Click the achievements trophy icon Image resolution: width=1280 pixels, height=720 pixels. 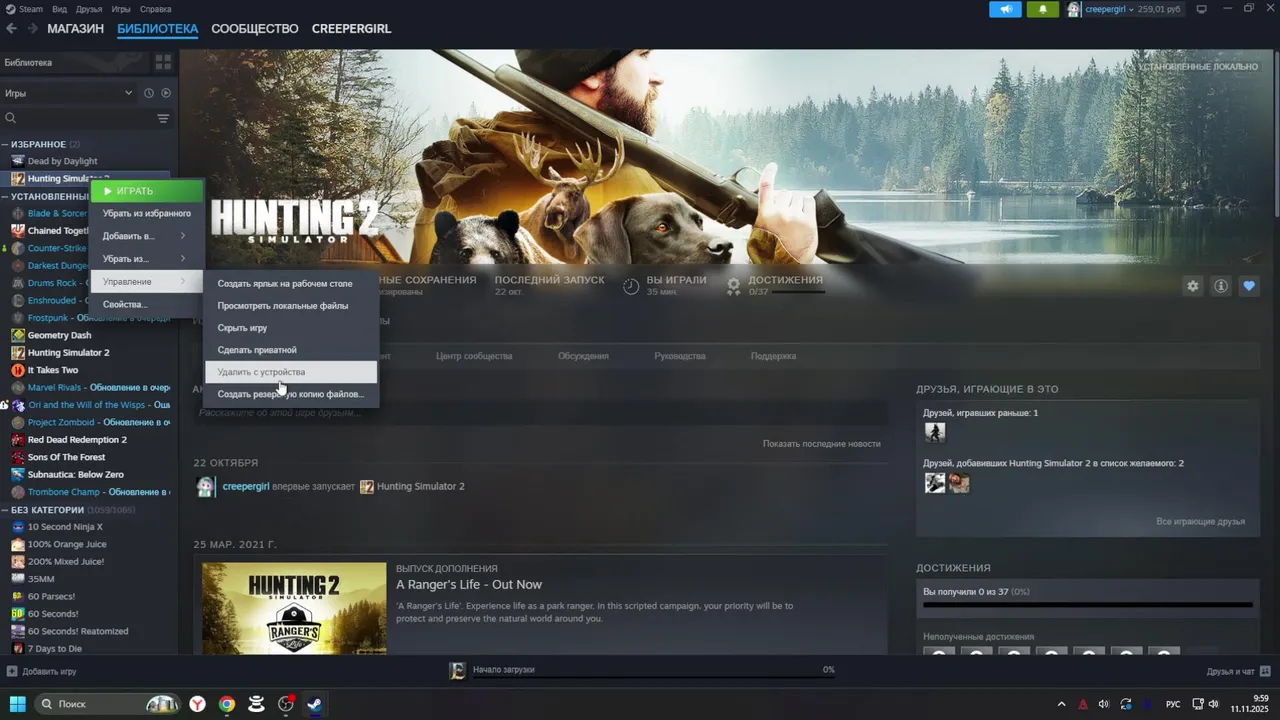coord(733,286)
